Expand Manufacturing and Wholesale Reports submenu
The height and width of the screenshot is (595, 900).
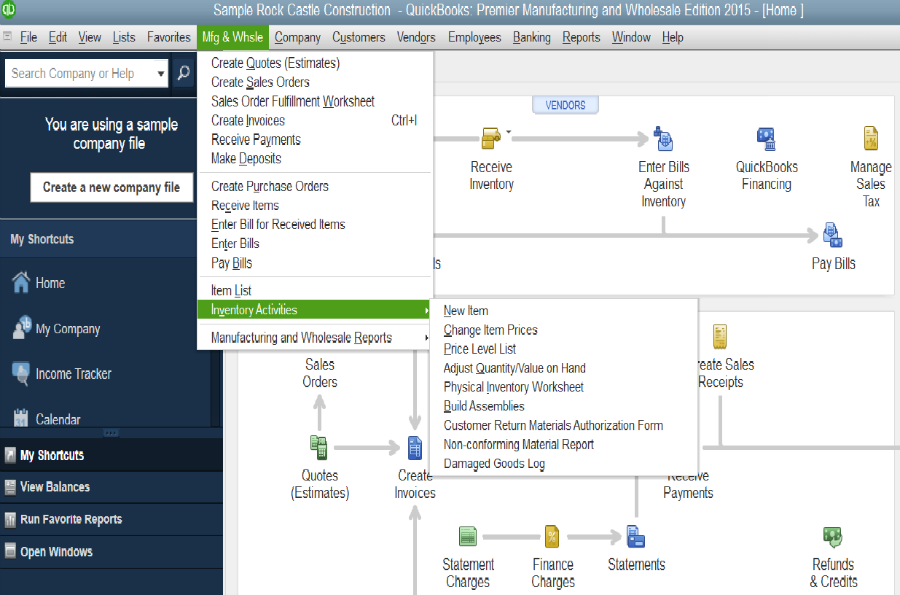click(313, 337)
